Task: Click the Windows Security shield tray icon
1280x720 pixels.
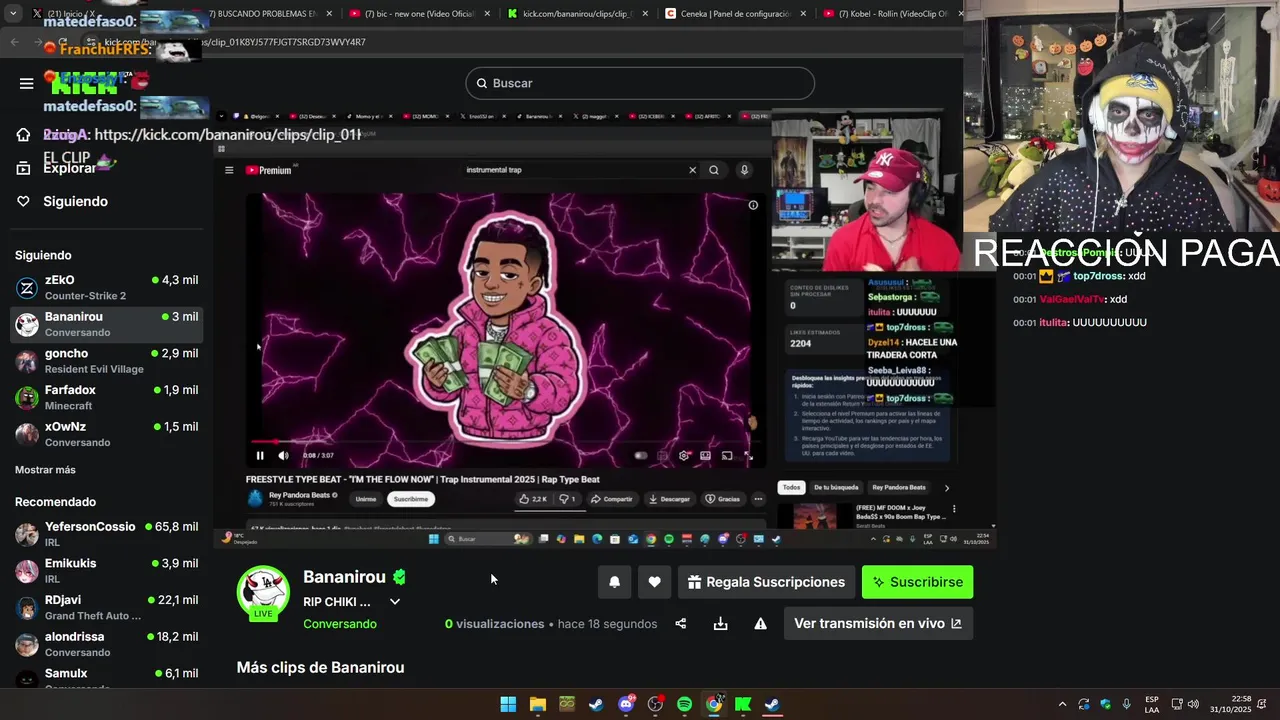Action: coord(1105,704)
